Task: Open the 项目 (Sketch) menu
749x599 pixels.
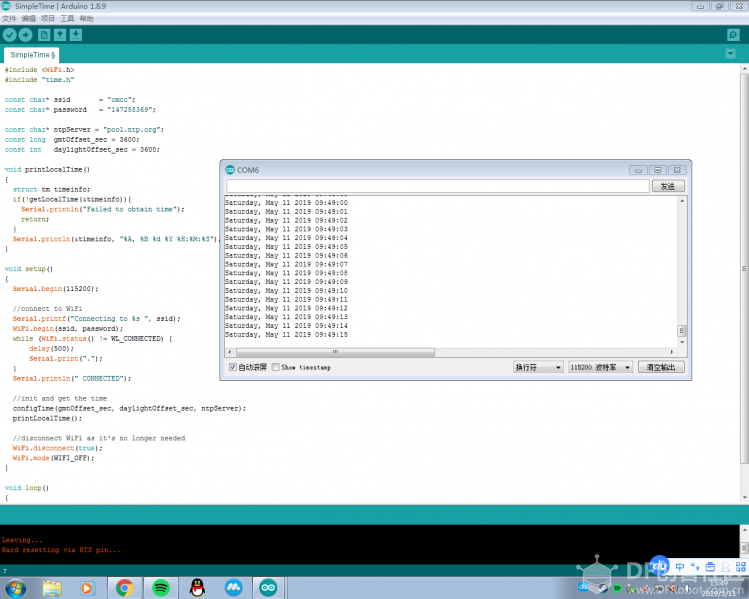Action: (x=48, y=19)
